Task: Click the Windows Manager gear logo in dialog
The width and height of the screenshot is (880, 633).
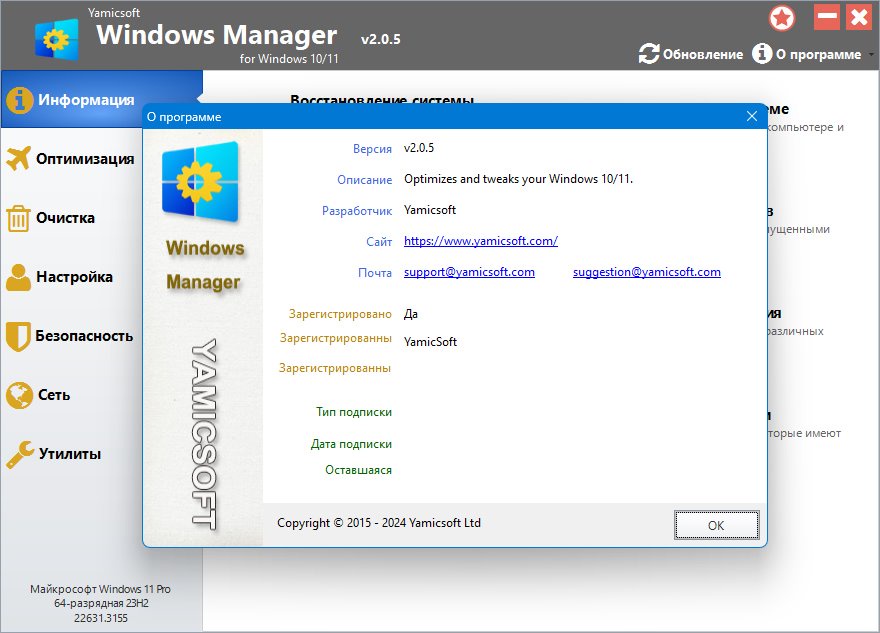Action: [x=200, y=181]
